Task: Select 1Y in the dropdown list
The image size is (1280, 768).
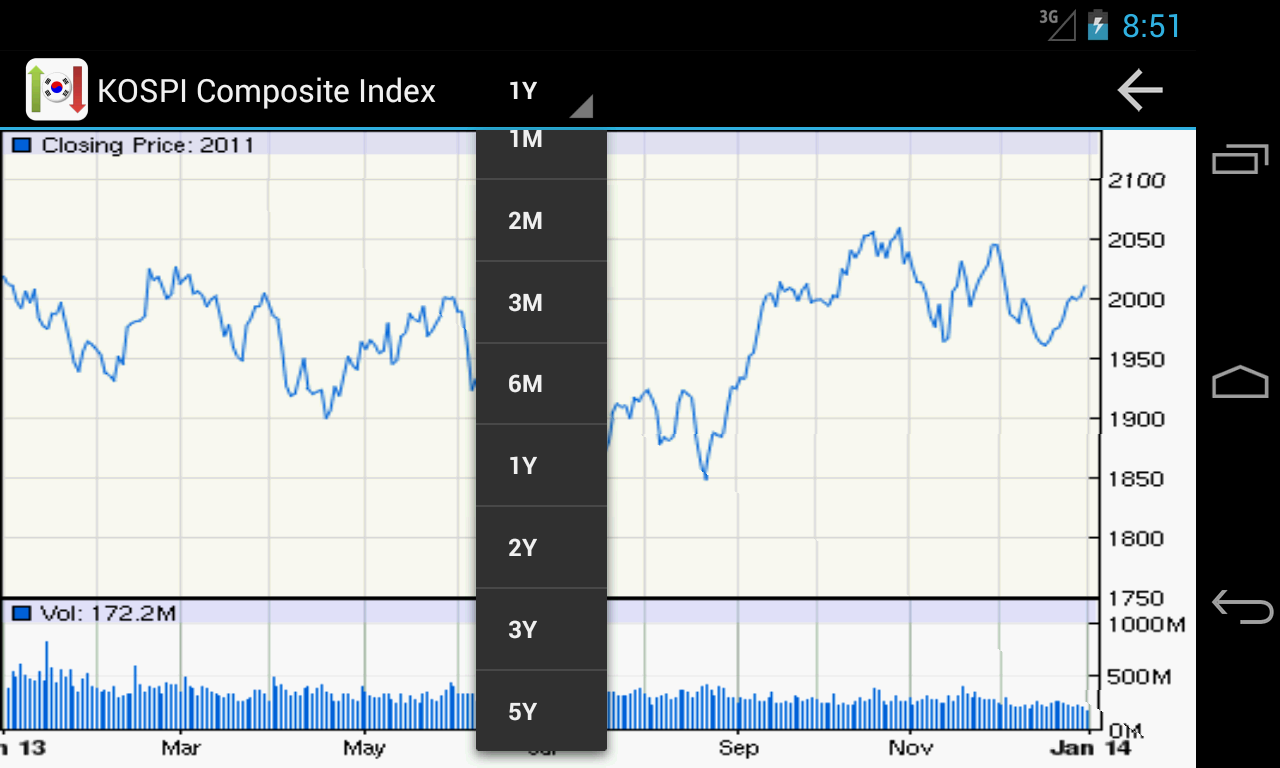Action: click(541, 466)
